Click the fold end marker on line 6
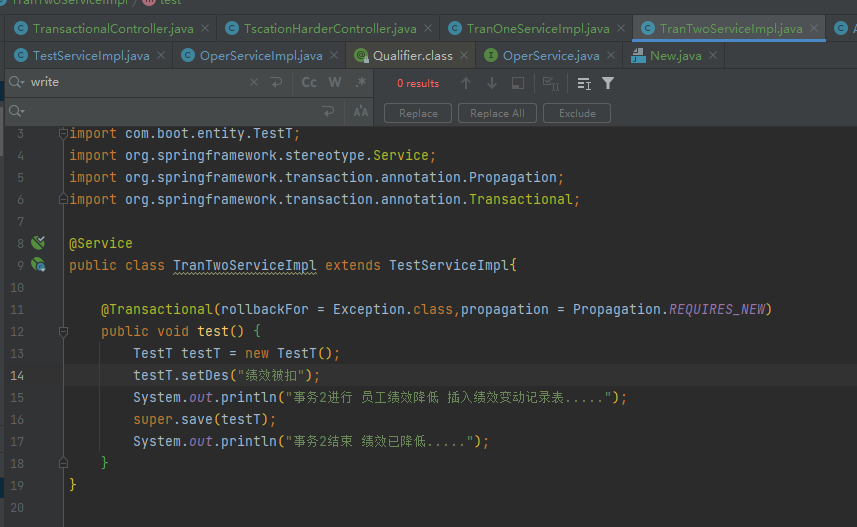Viewport: 857px width, 527px height. pyautogui.click(x=63, y=199)
